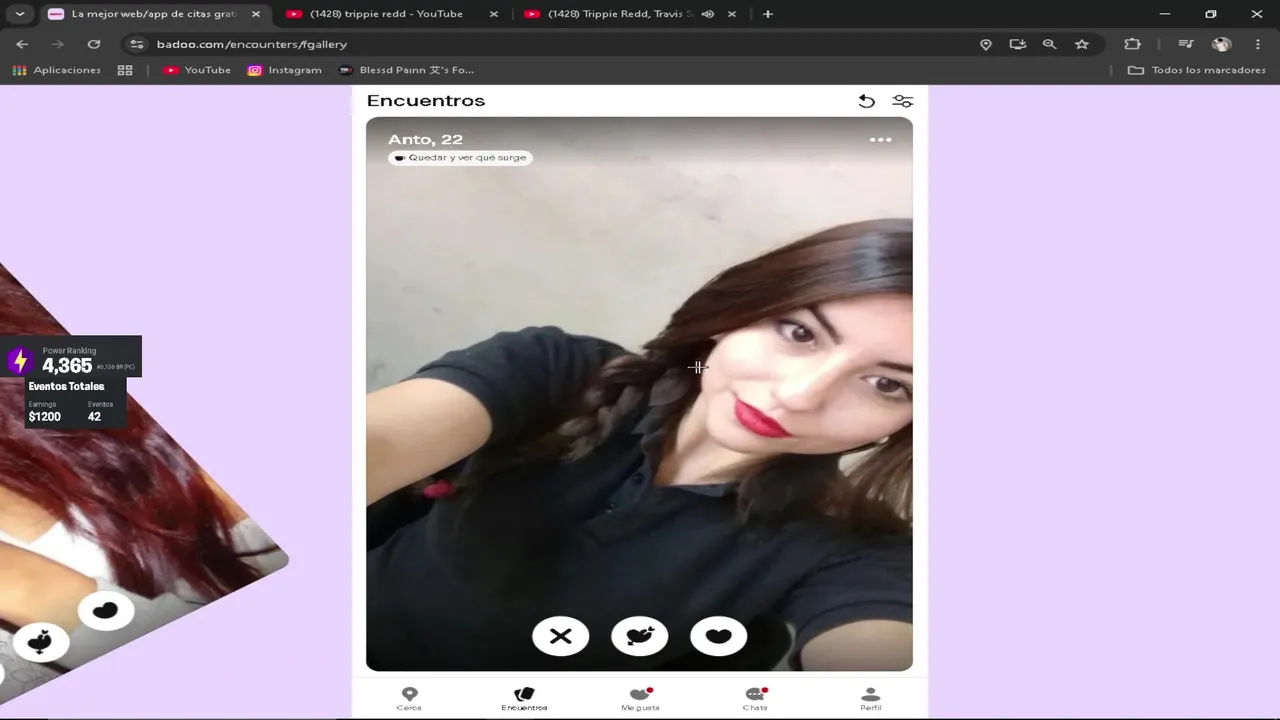
Task: Undo the last vote with the rewind arrow
Action: point(867,101)
